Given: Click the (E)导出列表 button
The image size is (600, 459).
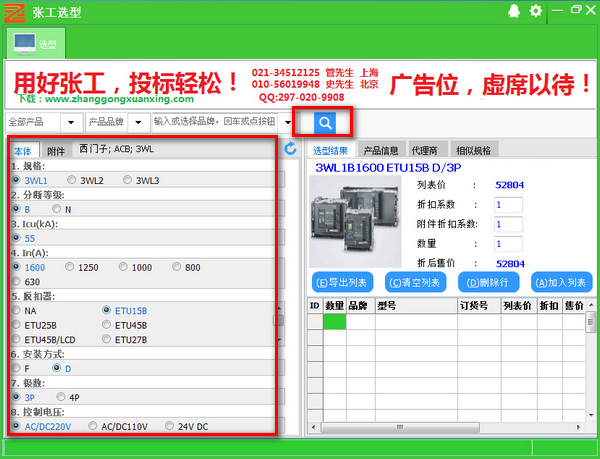Looking at the screenshot, I should 342,283.
